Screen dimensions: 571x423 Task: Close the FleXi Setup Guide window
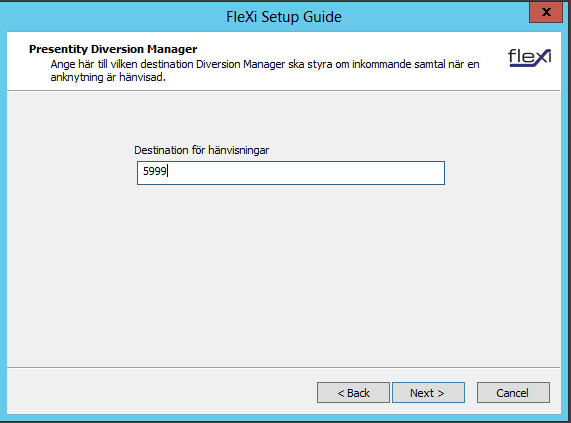pyautogui.click(x=546, y=12)
